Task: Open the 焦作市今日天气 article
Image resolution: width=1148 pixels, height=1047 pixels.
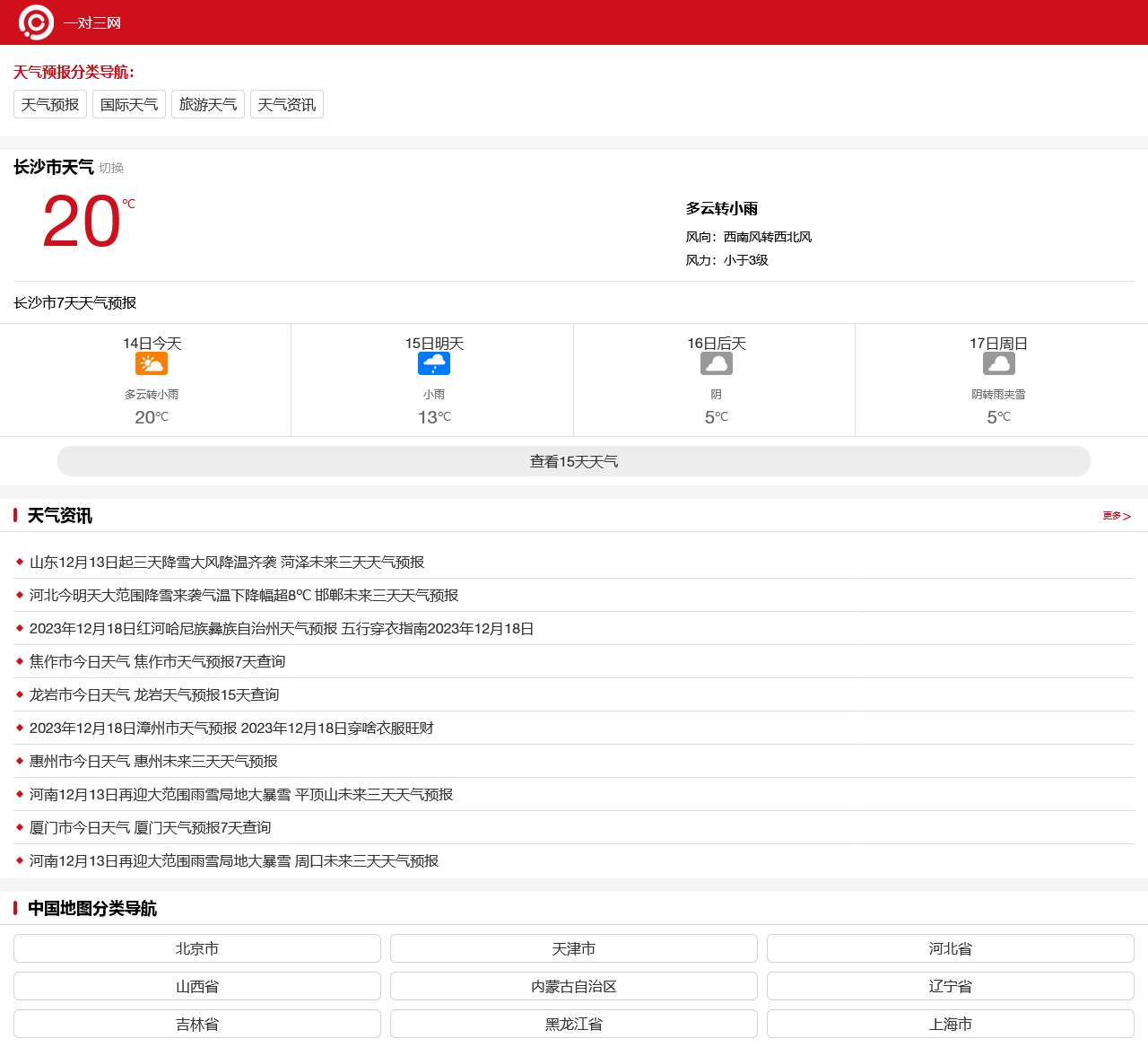Action: 157,661
